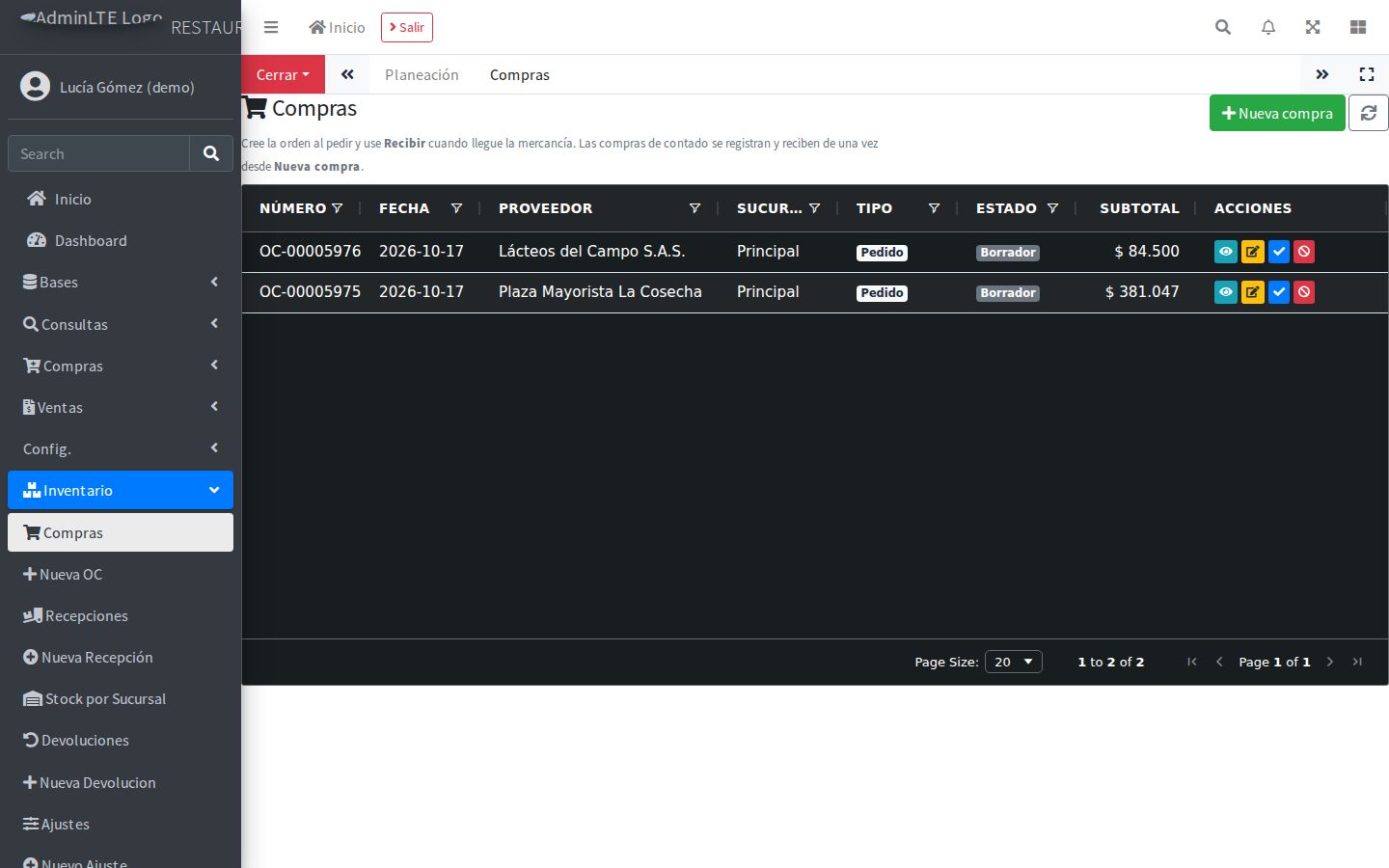Image resolution: width=1389 pixels, height=868 pixels.
Task: Cancel order OC-00005975 with red icon
Action: point(1304,292)
